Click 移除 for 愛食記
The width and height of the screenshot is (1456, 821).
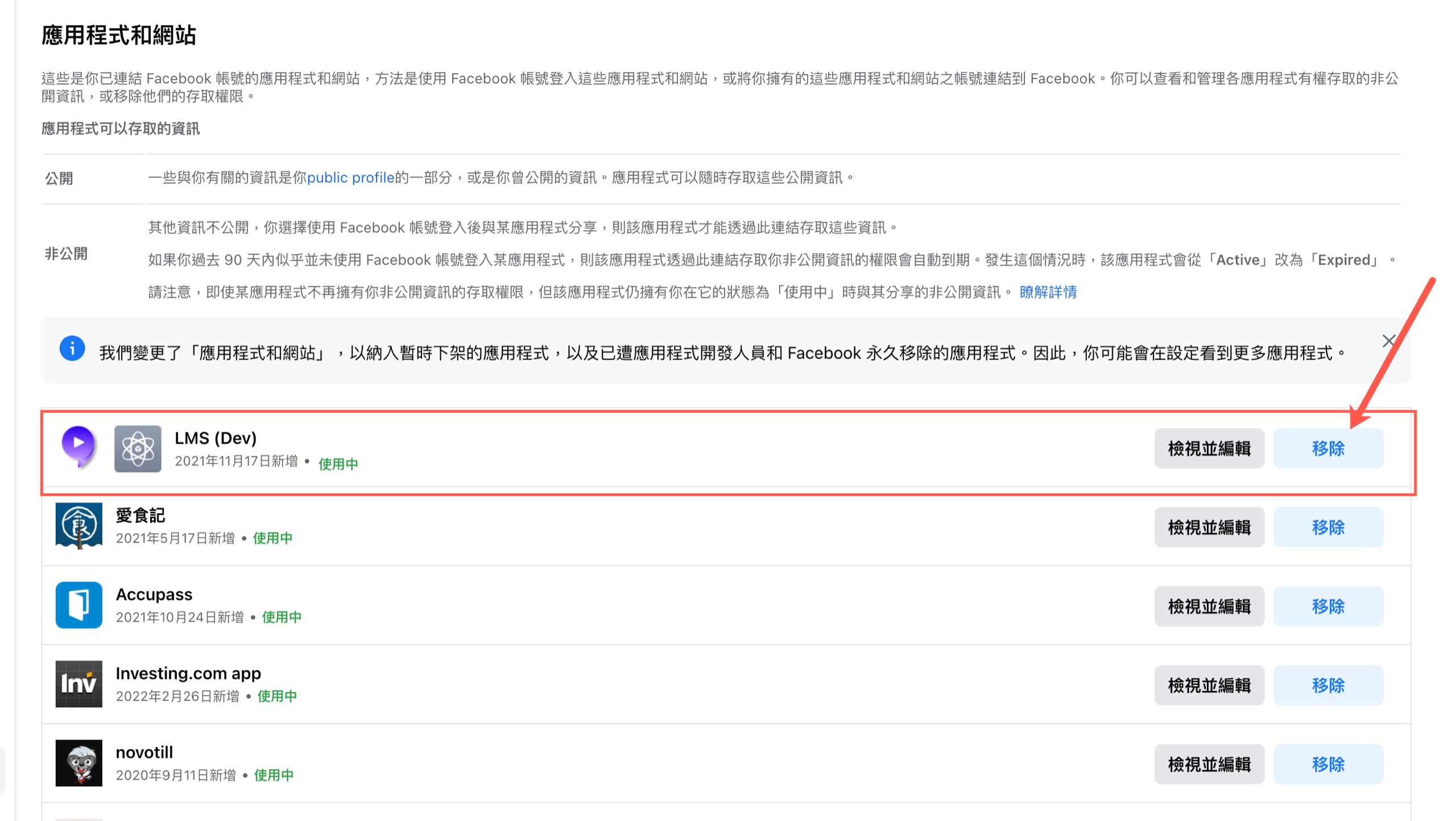click(1328, 527)
